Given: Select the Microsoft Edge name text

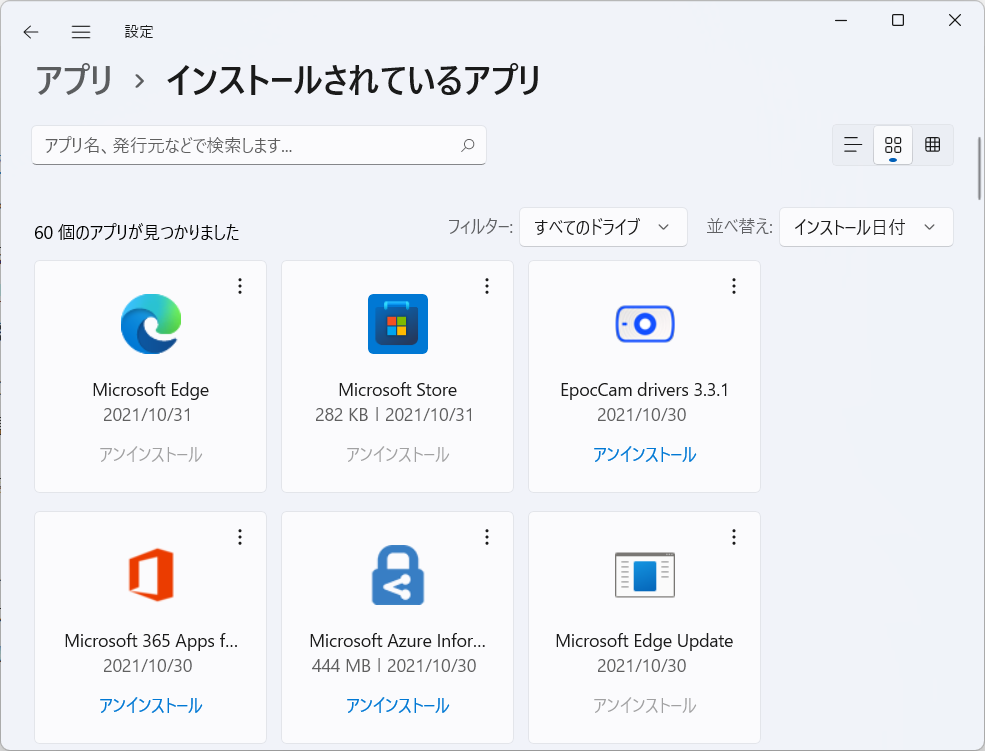Looking at the screenshot, I should (x=151, y=390).
